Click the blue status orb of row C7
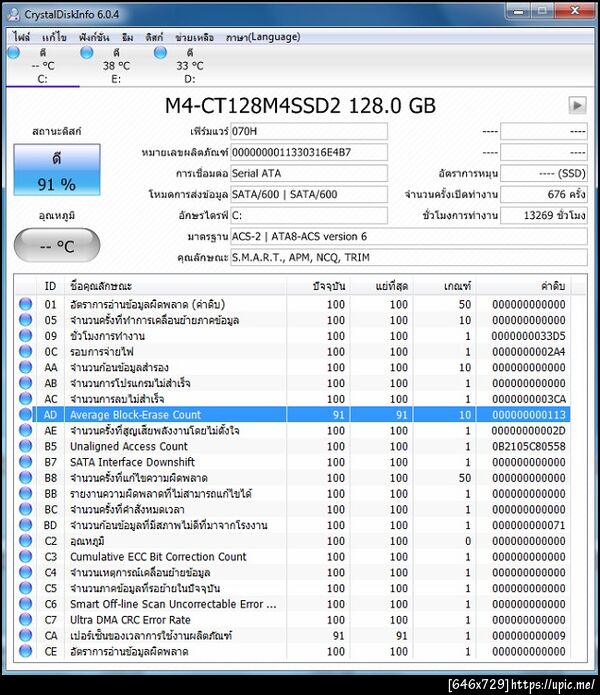The width and height of the screenshot is (600, 695). pos(26,620)
